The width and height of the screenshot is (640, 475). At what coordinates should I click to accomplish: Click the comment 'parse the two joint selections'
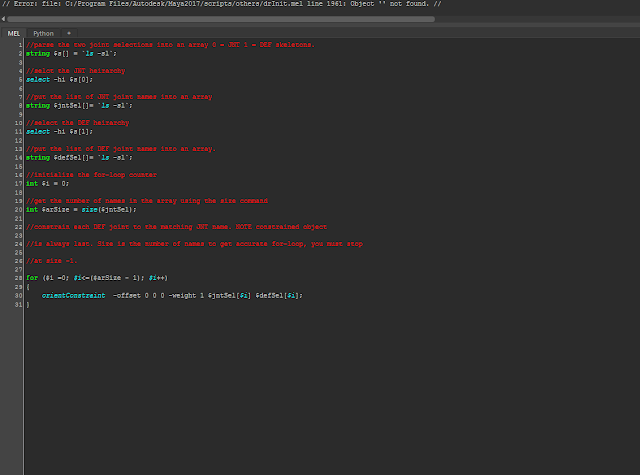pyautogui.click(x=170, y=45)
